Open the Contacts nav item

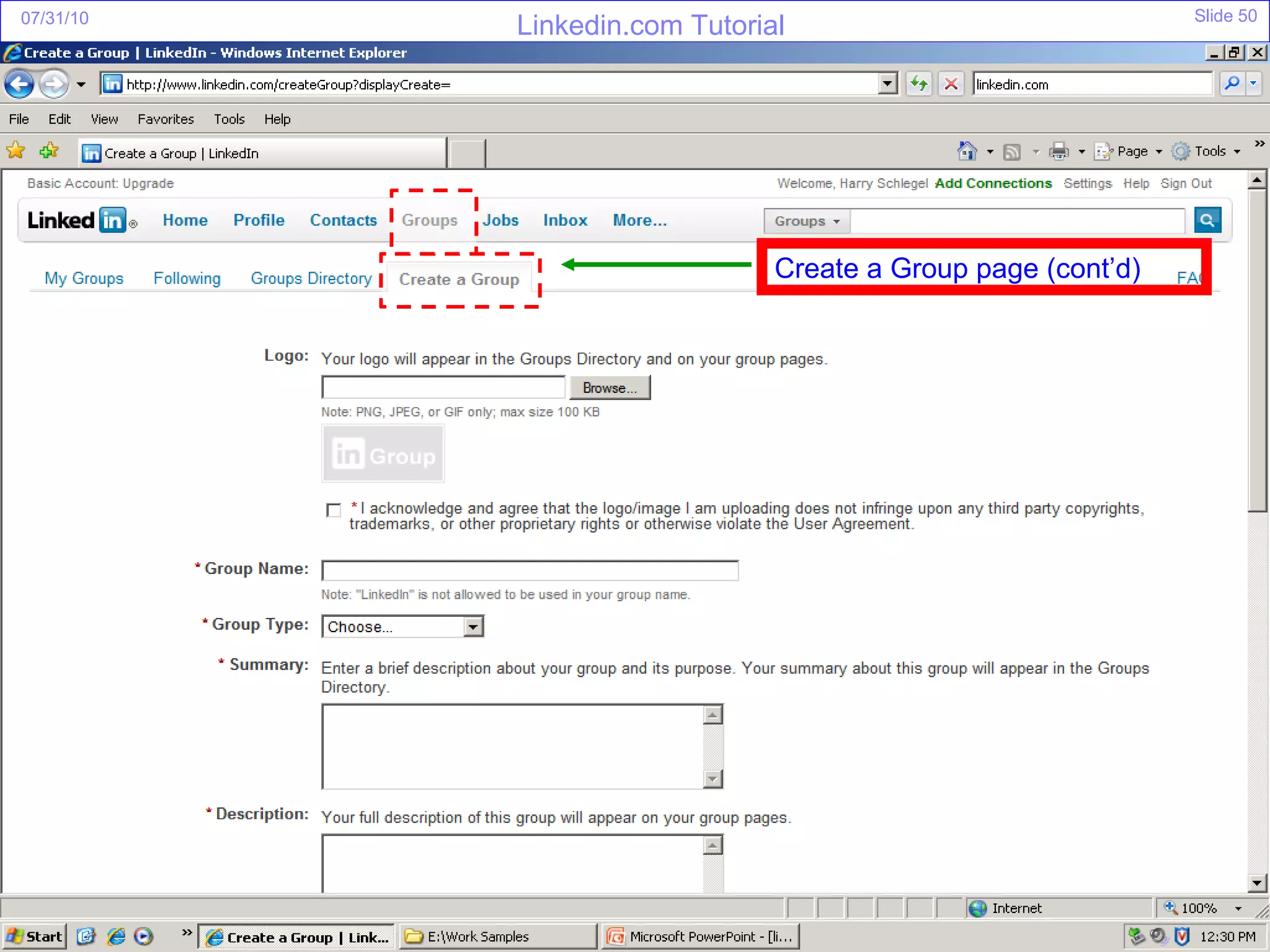(x=344, y=220)
